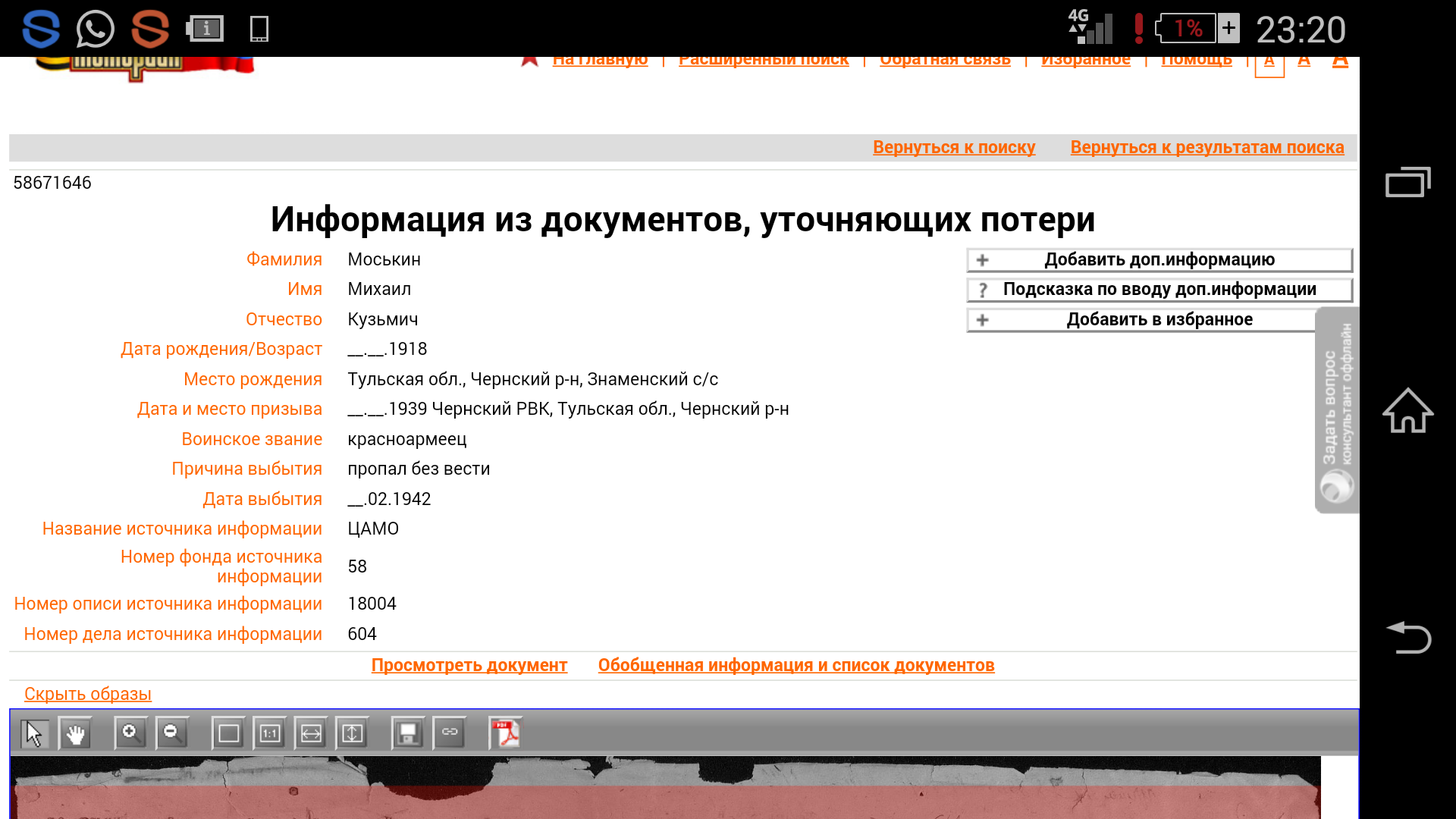This screenshot has height=819, width=1456.
Task: Fit whole page in viewer
Action: click(x=228, y=733)
